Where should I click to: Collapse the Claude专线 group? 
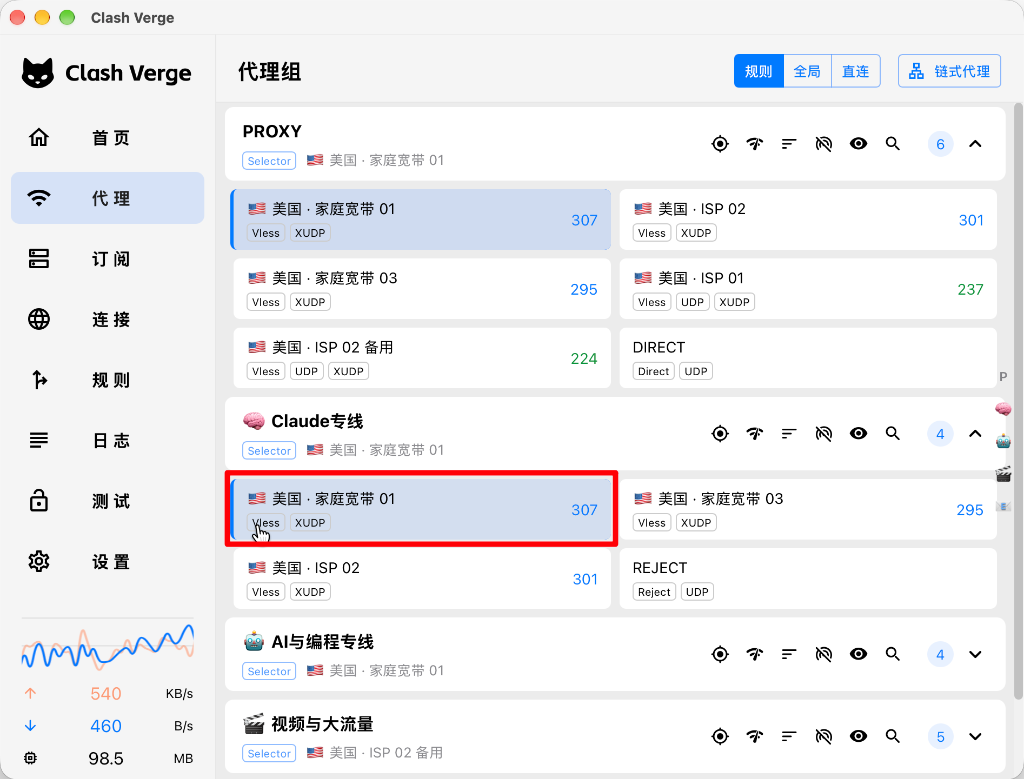975,434
